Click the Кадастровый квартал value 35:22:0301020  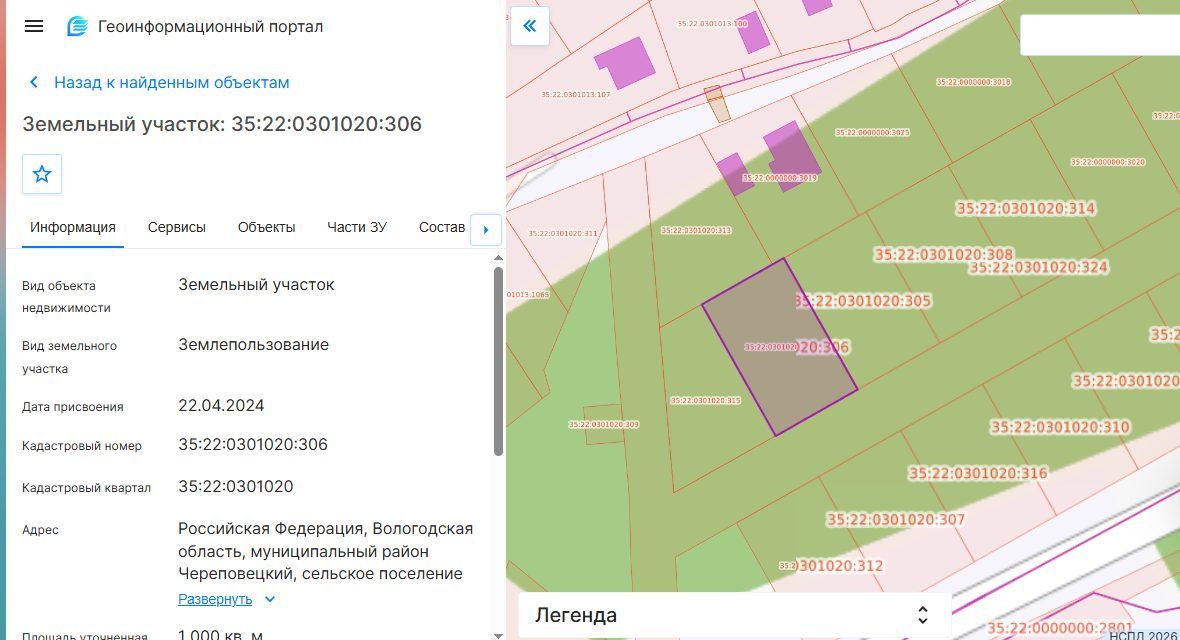236,486
